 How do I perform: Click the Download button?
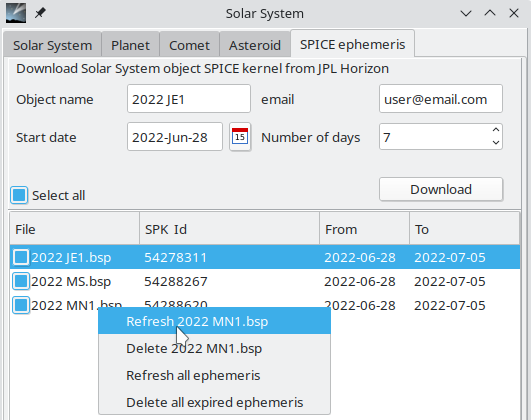click(441, 189)
